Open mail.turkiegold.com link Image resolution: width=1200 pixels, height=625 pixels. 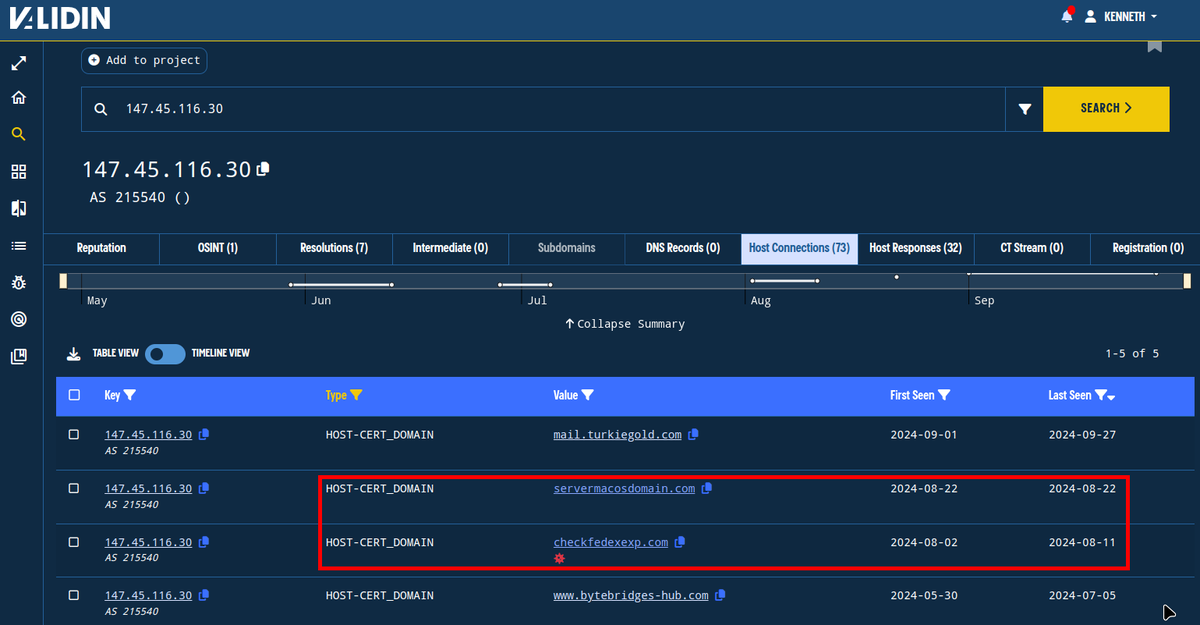617,435
